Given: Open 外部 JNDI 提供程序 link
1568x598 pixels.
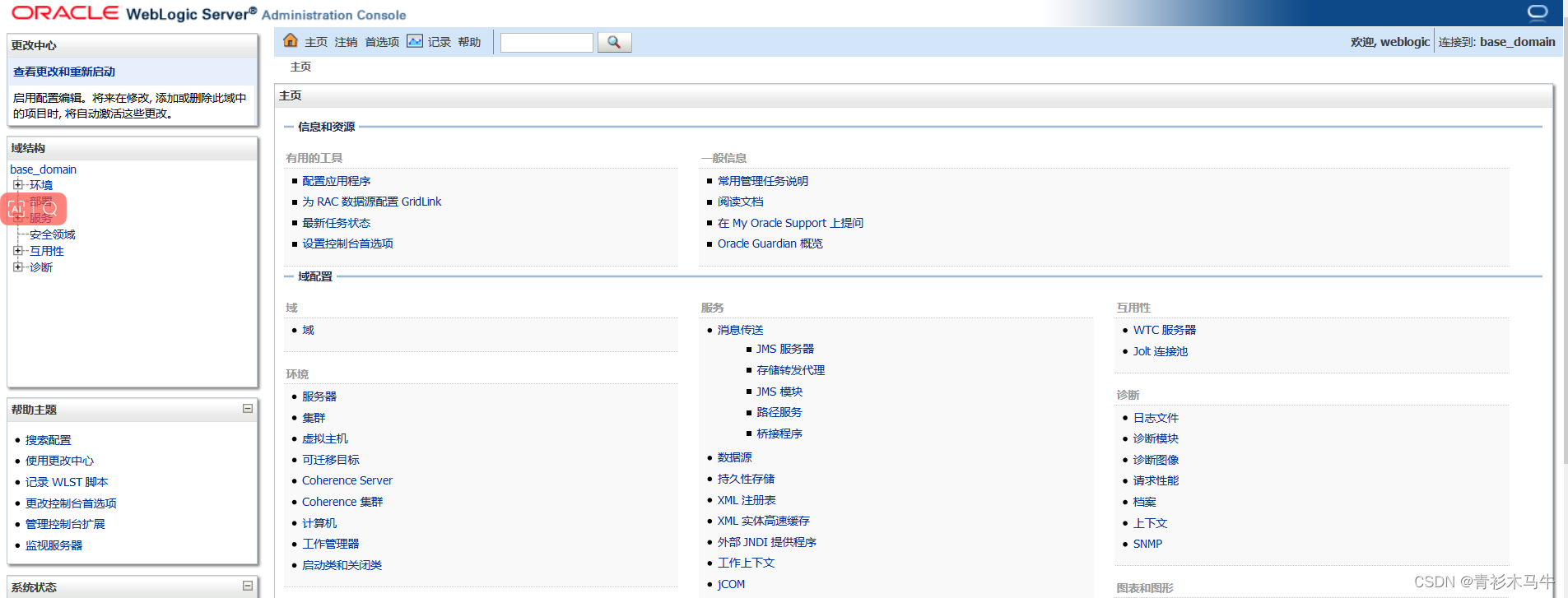Looking at the screenshot, I should tap(767, 542).
